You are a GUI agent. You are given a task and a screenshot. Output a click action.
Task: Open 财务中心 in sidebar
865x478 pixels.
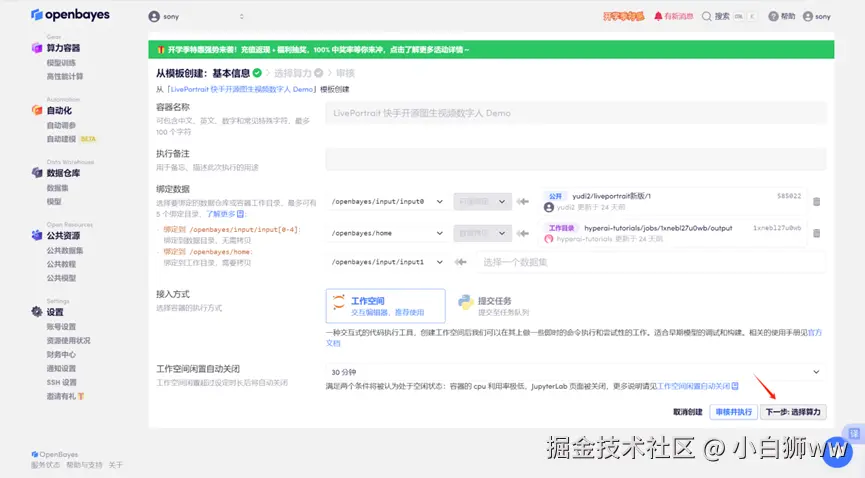(x=61, y=354)
